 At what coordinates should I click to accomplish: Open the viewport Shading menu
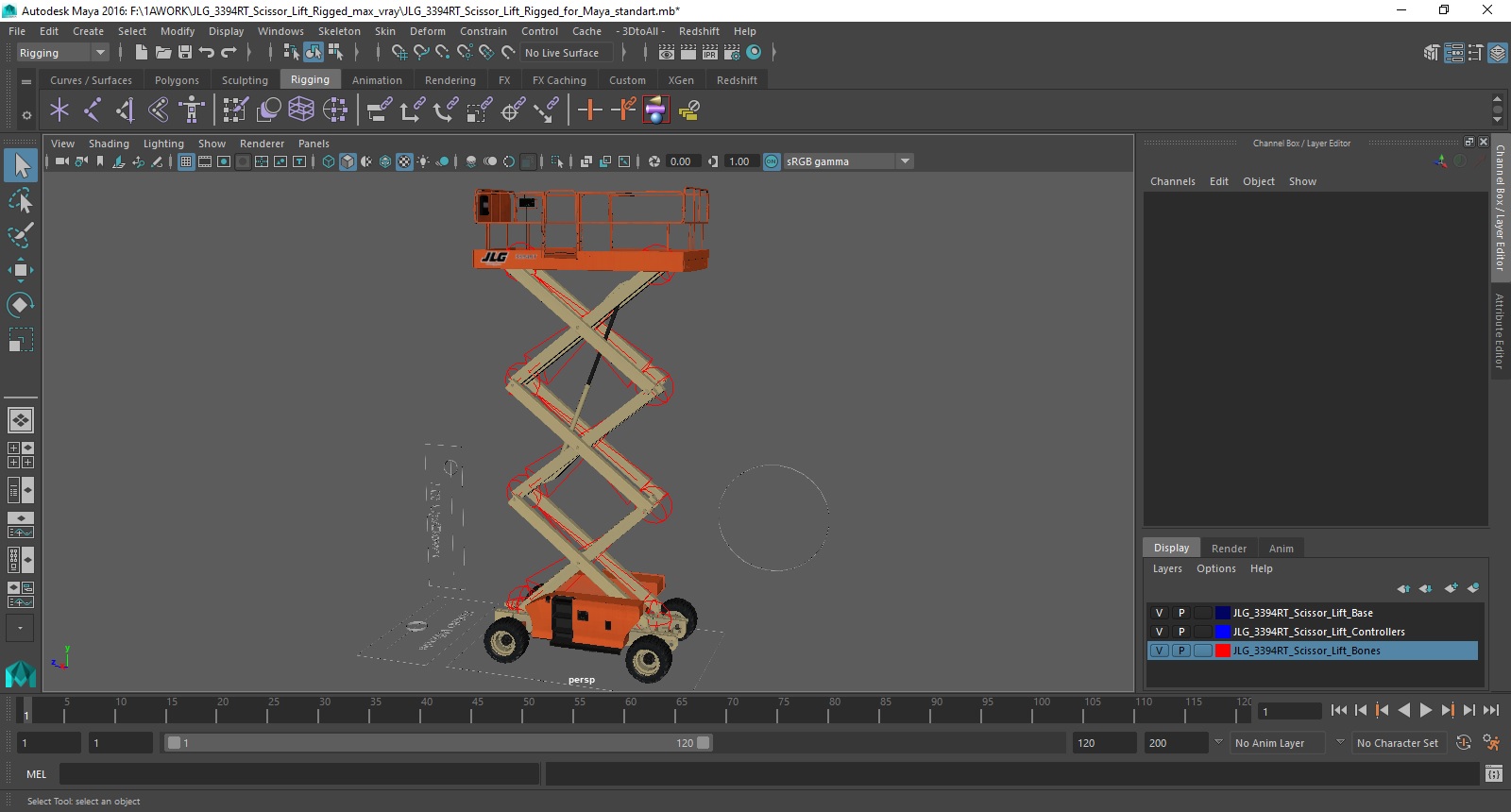pos(109,144)
